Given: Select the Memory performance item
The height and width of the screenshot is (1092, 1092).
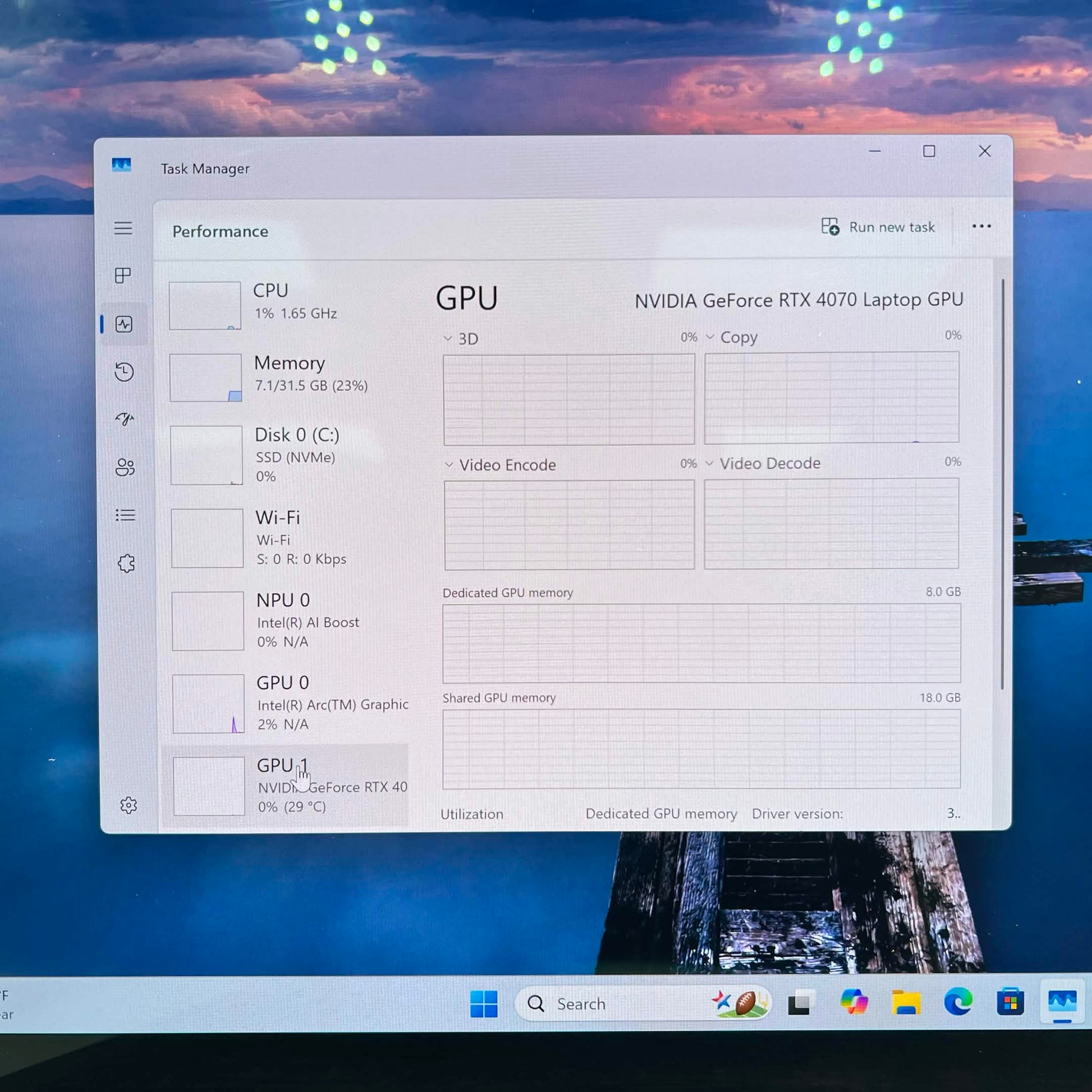Looking at the screenshot, I should 288,377.
